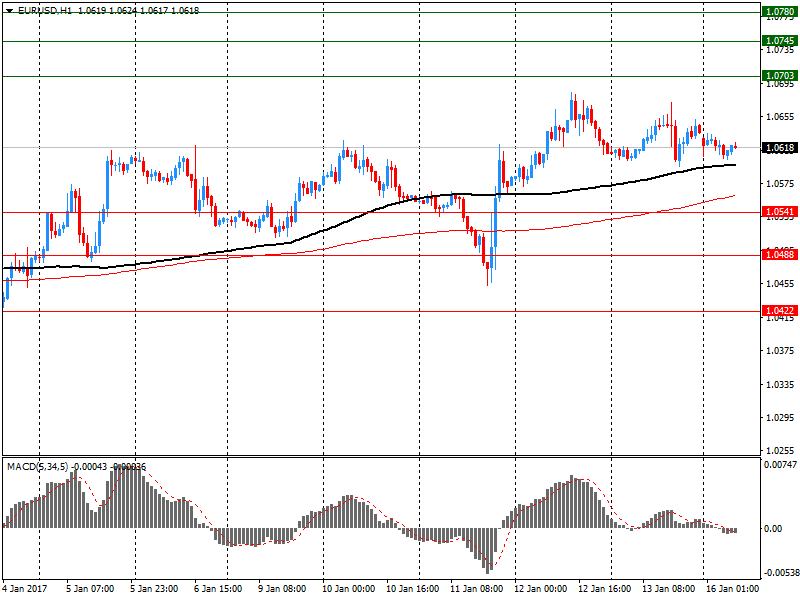The height and width of the screenshot is (600, 800).
Task: Click the 1.0375 price axis label
Action: coord(781,351)
